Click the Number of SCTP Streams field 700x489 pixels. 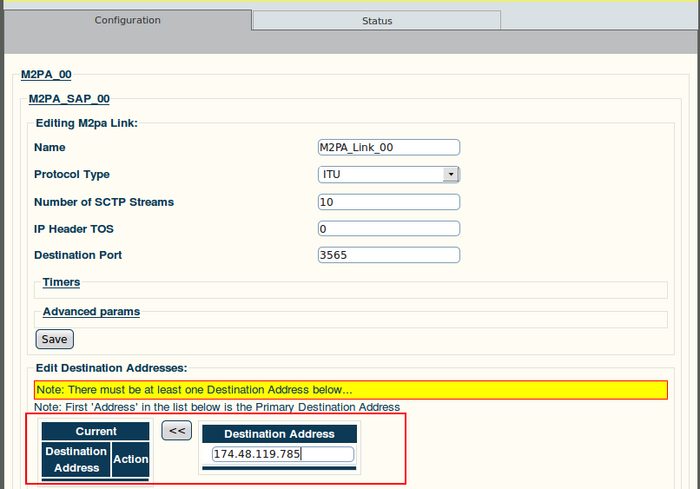[x=389, y=202]
